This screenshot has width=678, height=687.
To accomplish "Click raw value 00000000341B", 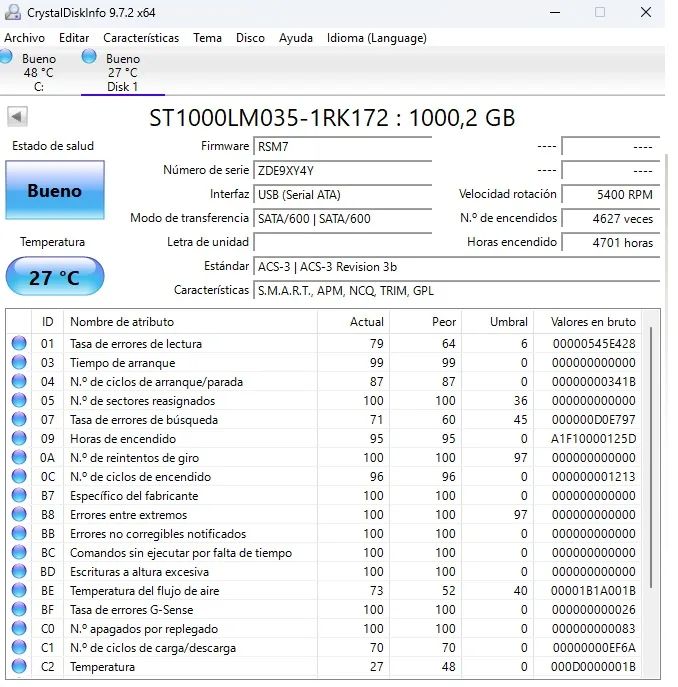I will pos(593,382).
